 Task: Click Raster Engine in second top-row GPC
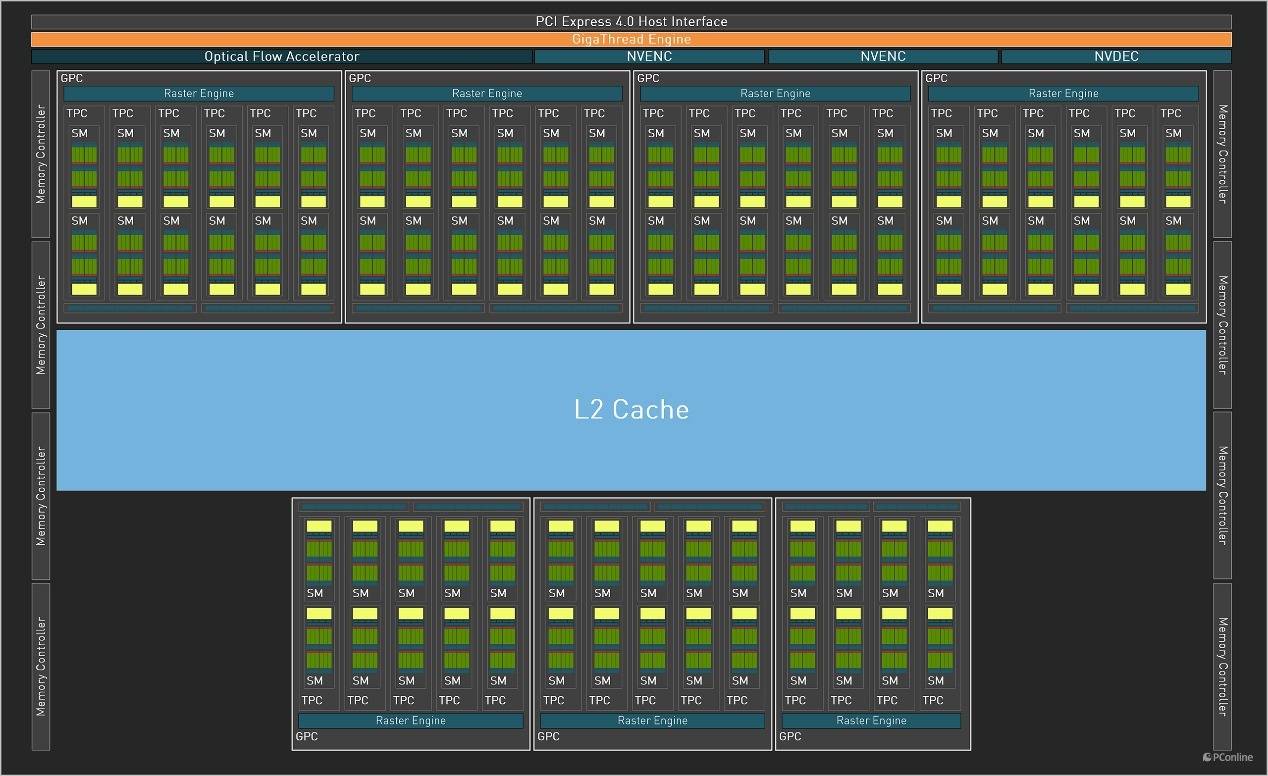tap(487, 93)
